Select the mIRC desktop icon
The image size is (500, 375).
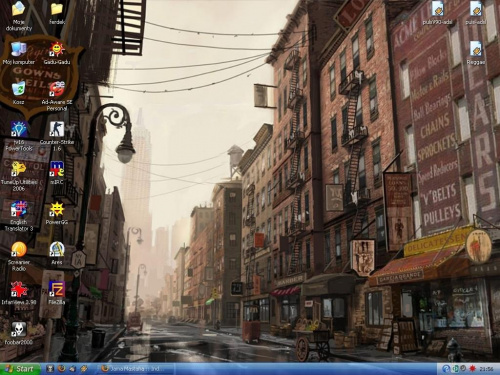57,173
